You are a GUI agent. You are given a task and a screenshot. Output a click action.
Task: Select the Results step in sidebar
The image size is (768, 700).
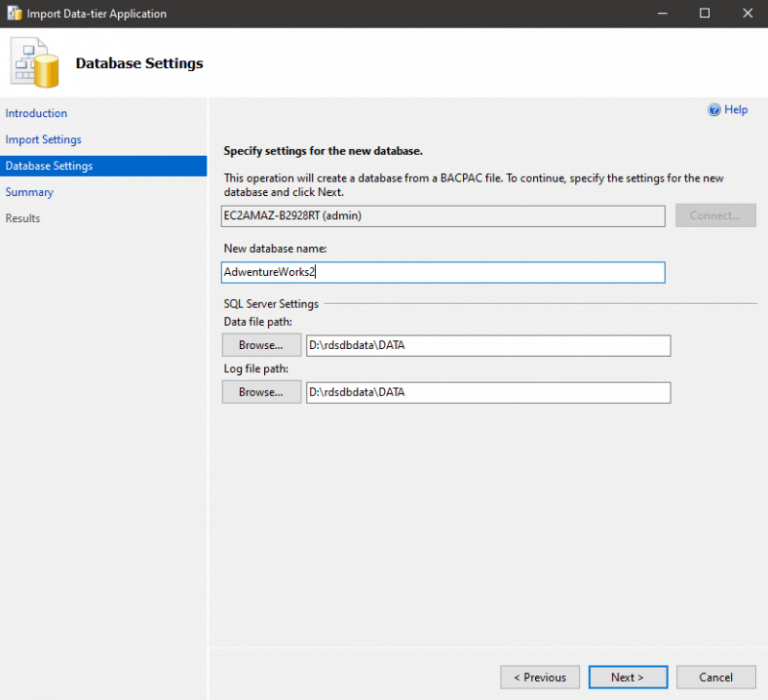[23, 218]
